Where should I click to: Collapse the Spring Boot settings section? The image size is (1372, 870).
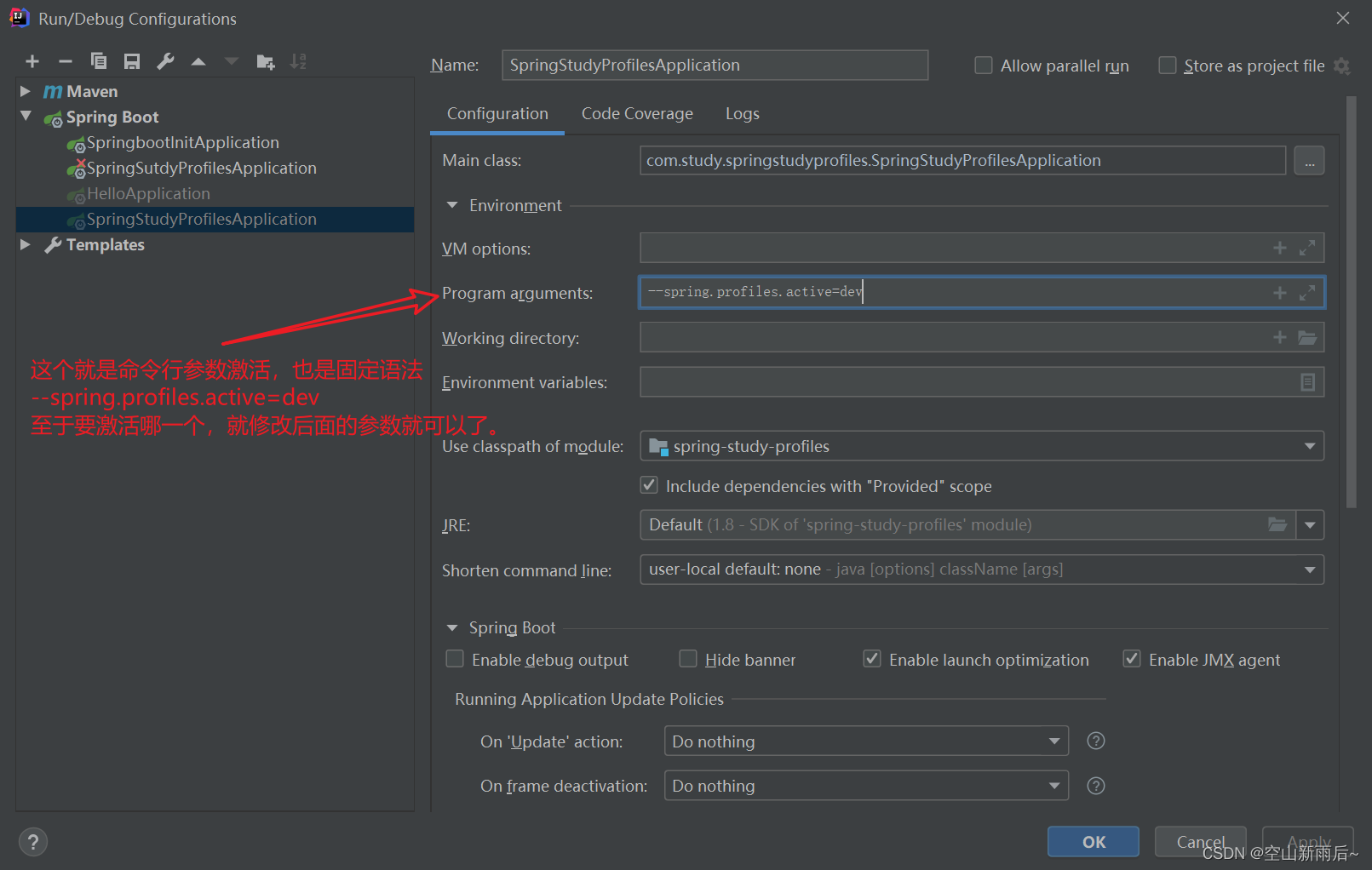[452, 628]
